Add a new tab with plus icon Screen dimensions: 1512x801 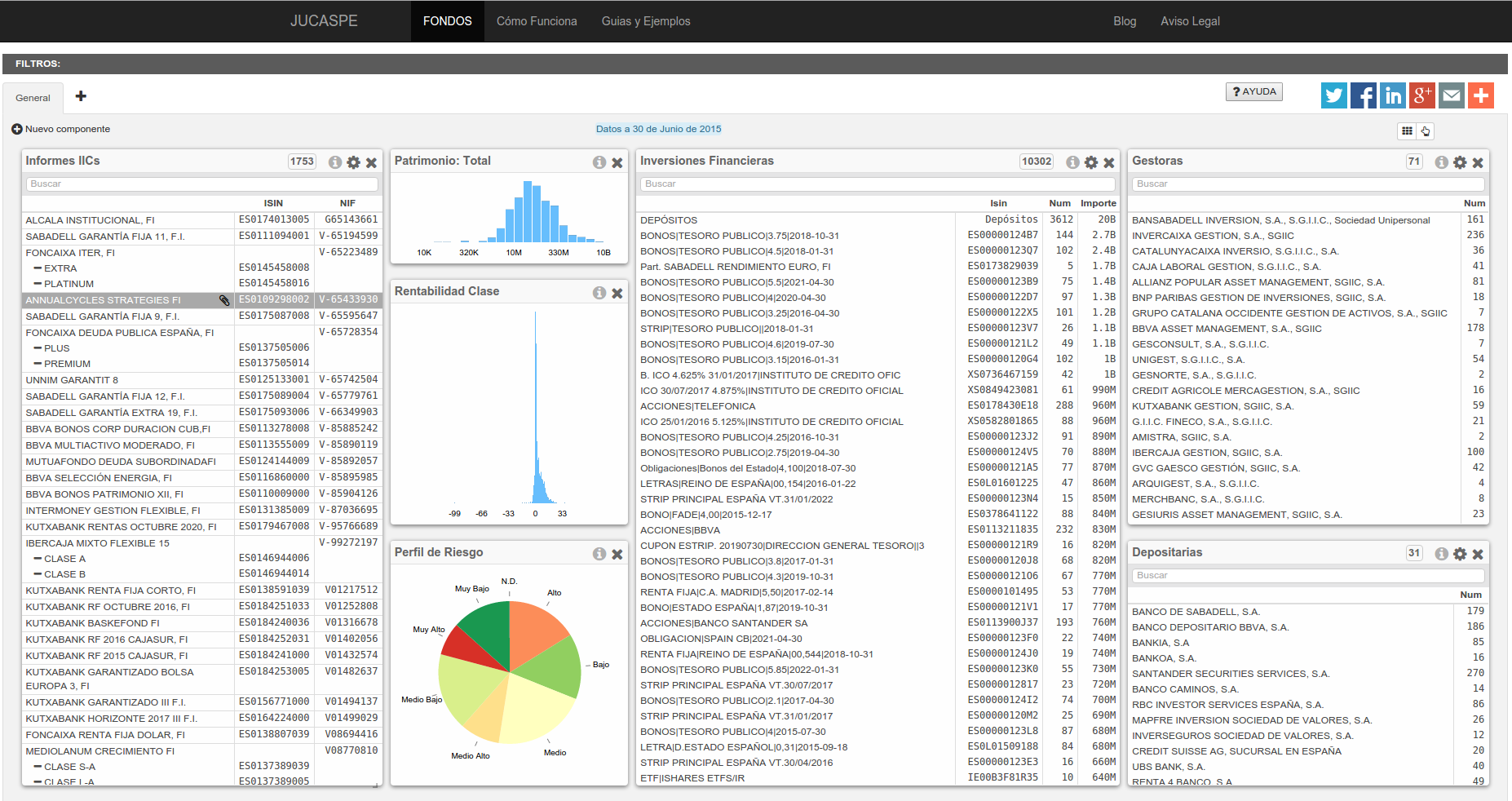tap(81, 96)
